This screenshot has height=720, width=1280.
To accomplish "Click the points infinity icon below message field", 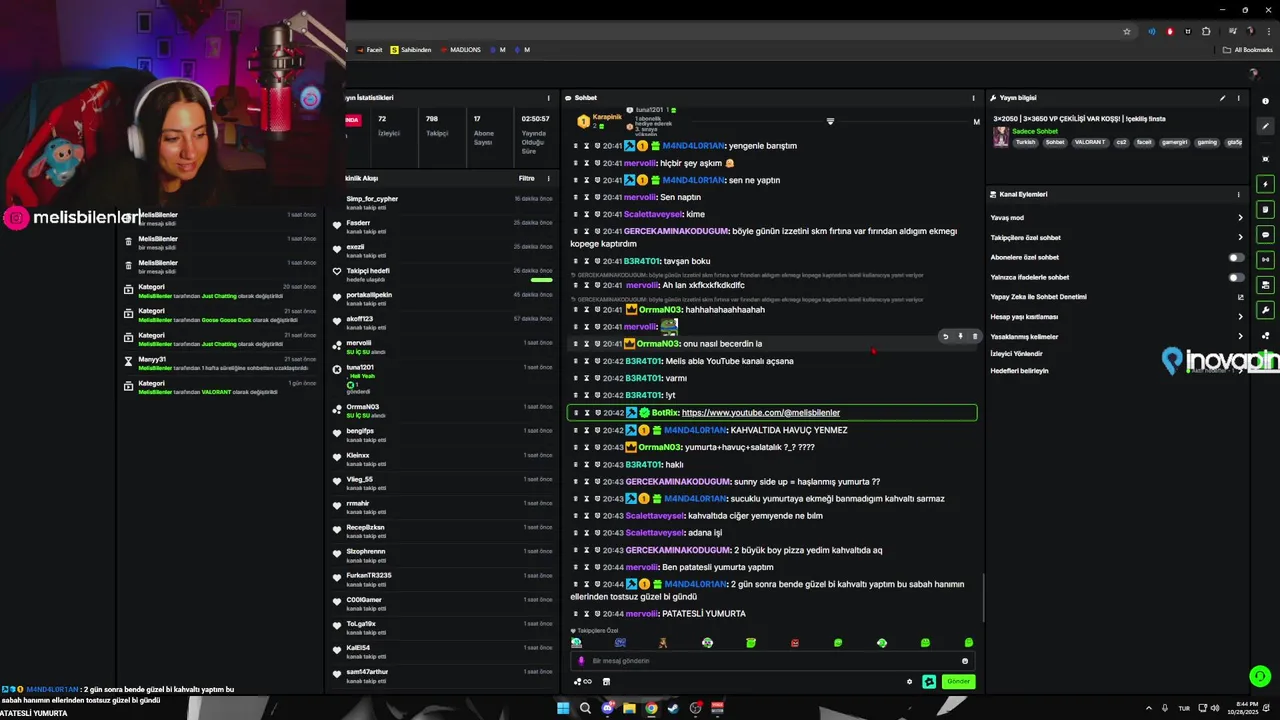I will tap(582, 682).
